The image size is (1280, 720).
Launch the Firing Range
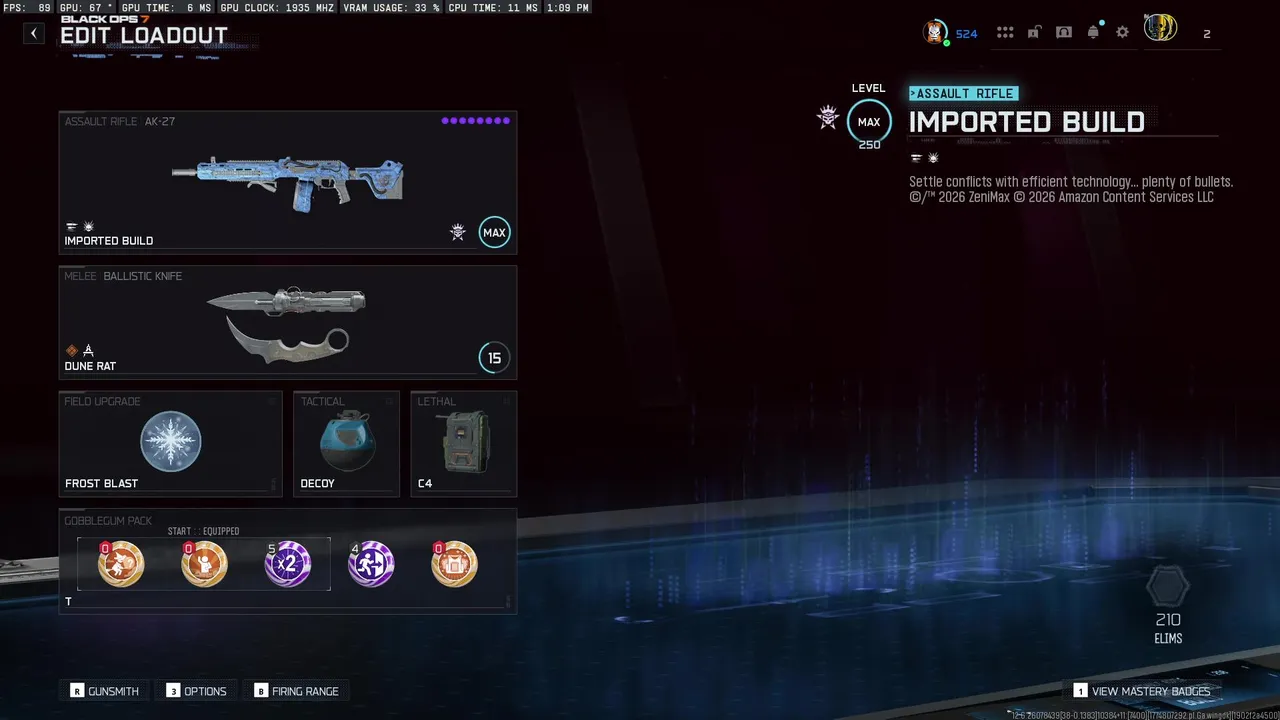[297, 691]
